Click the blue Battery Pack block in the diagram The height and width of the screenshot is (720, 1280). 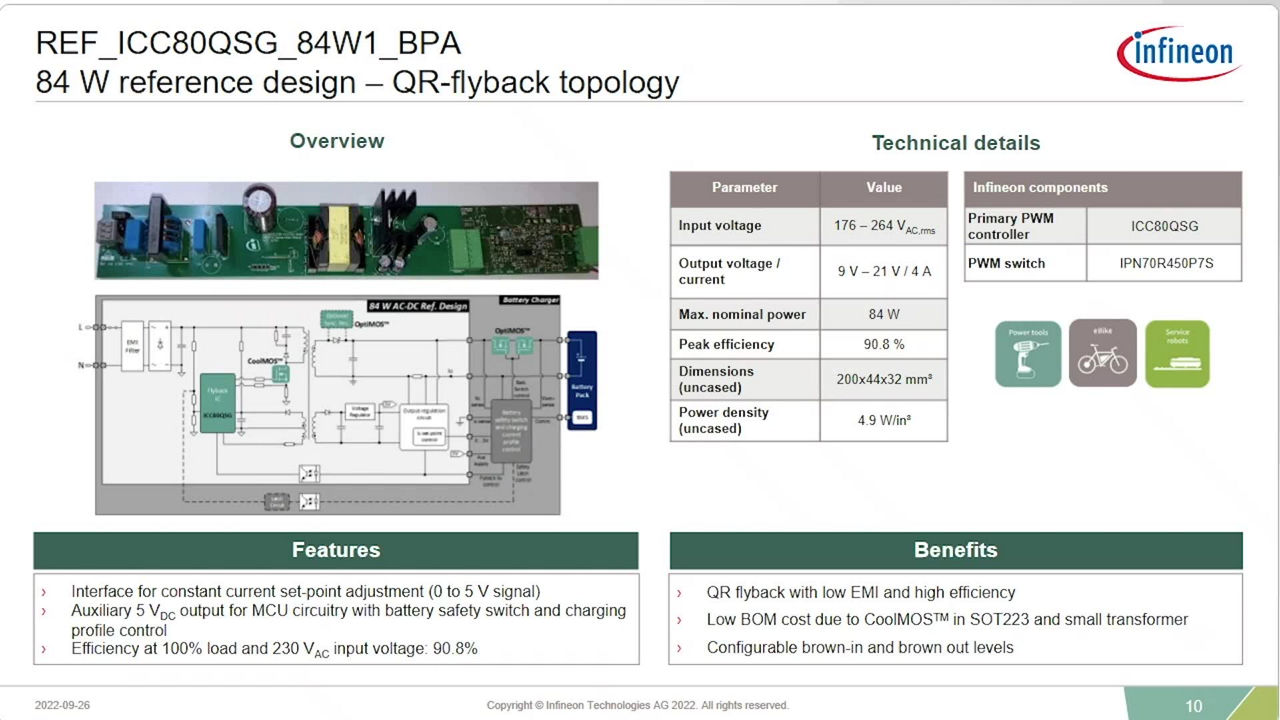pos(581,381)
